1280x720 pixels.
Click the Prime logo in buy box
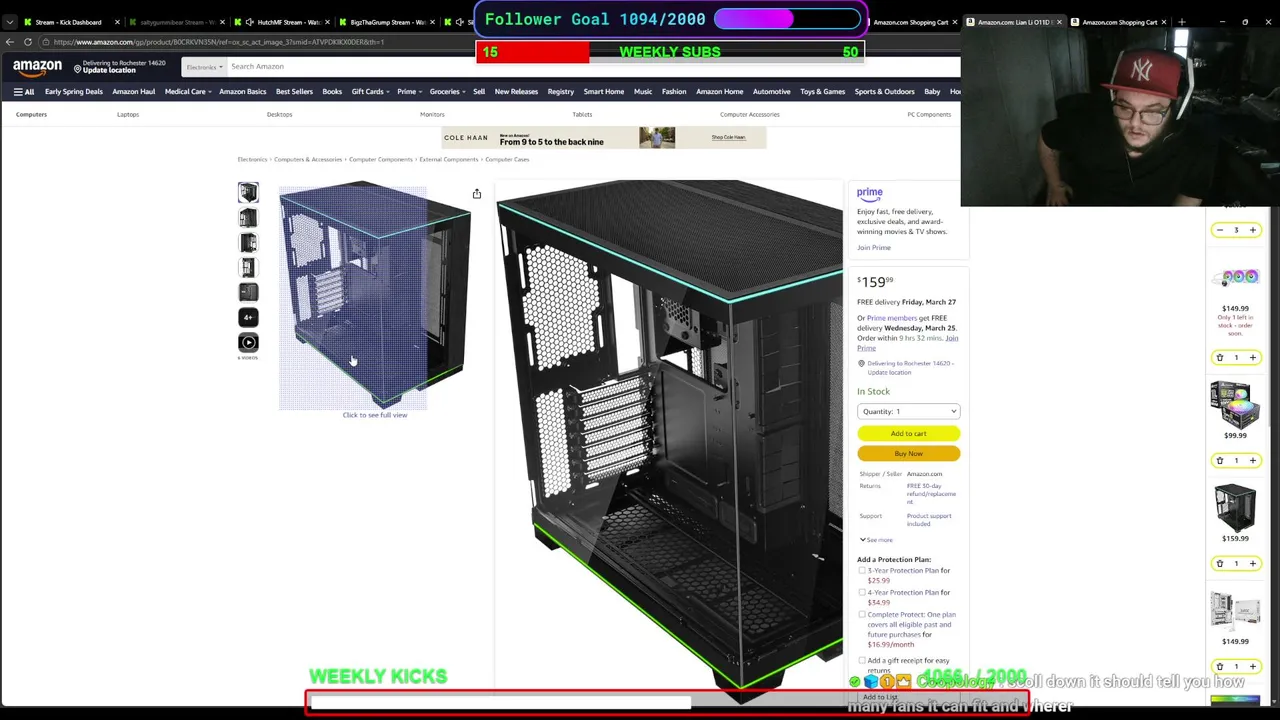[869, 193]
